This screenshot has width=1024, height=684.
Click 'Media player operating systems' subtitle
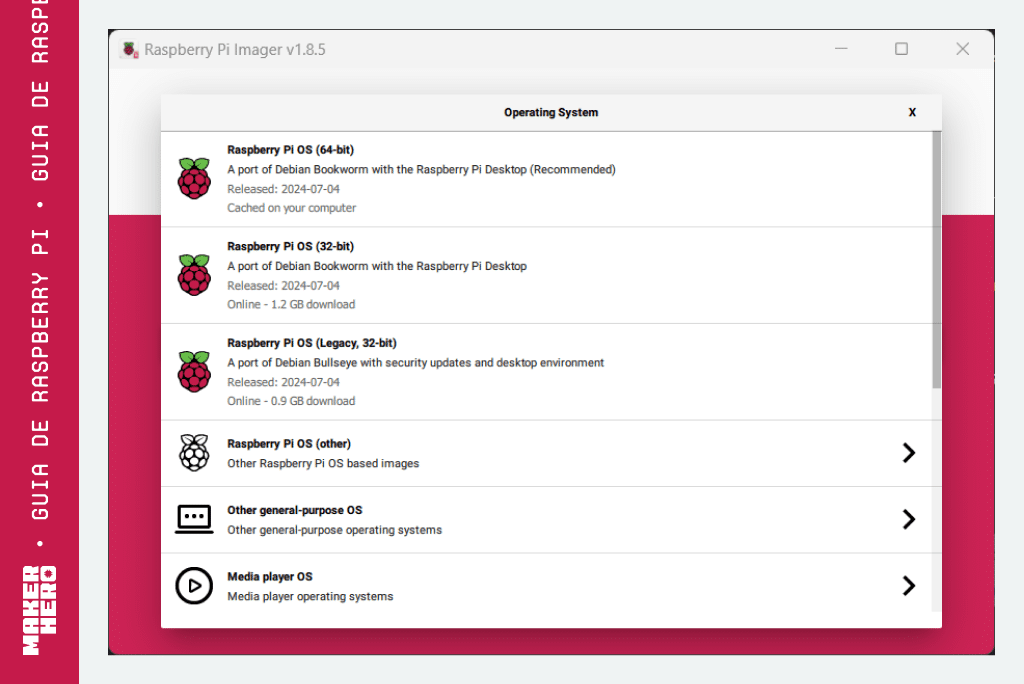(310, 596)
